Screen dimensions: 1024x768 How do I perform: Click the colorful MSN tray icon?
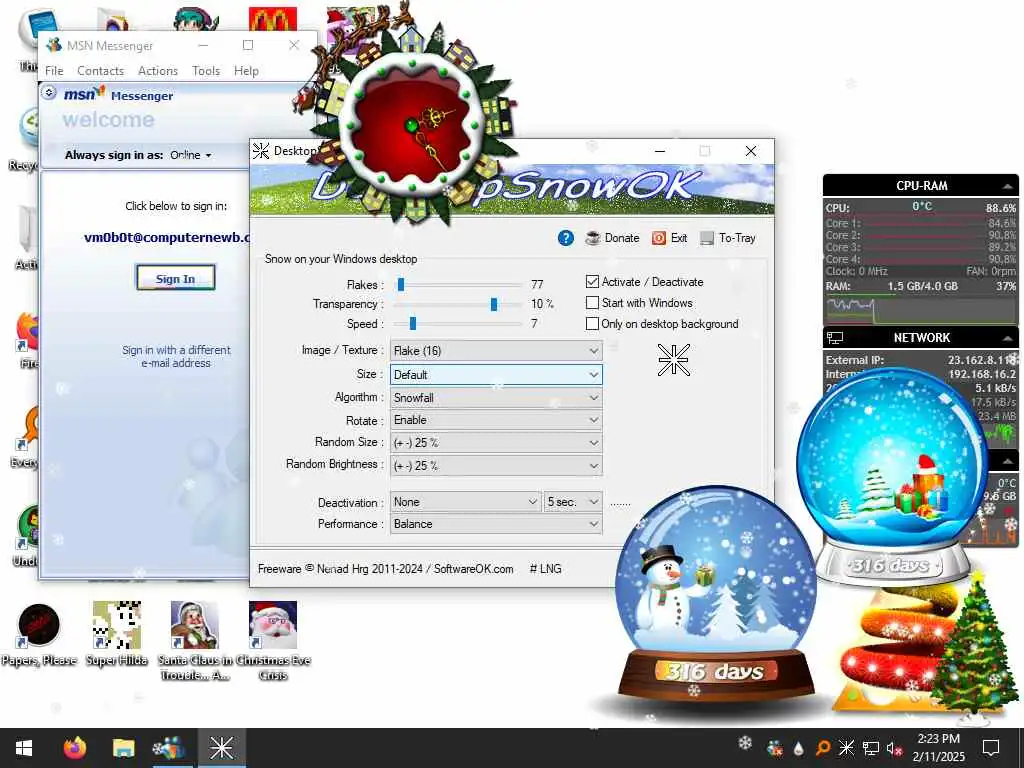pos(775,748)
